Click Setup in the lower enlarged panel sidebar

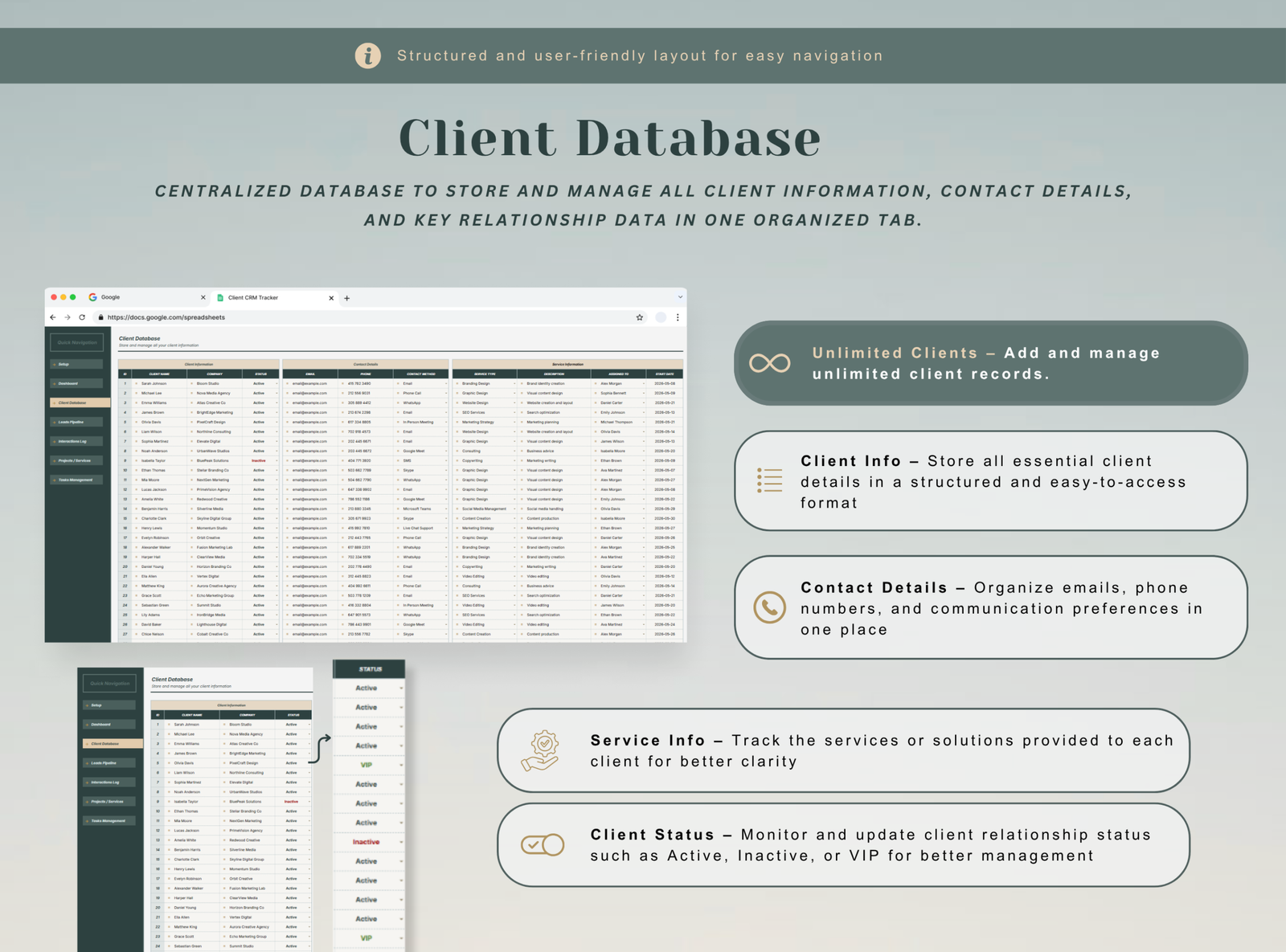(x=110, y=705)
